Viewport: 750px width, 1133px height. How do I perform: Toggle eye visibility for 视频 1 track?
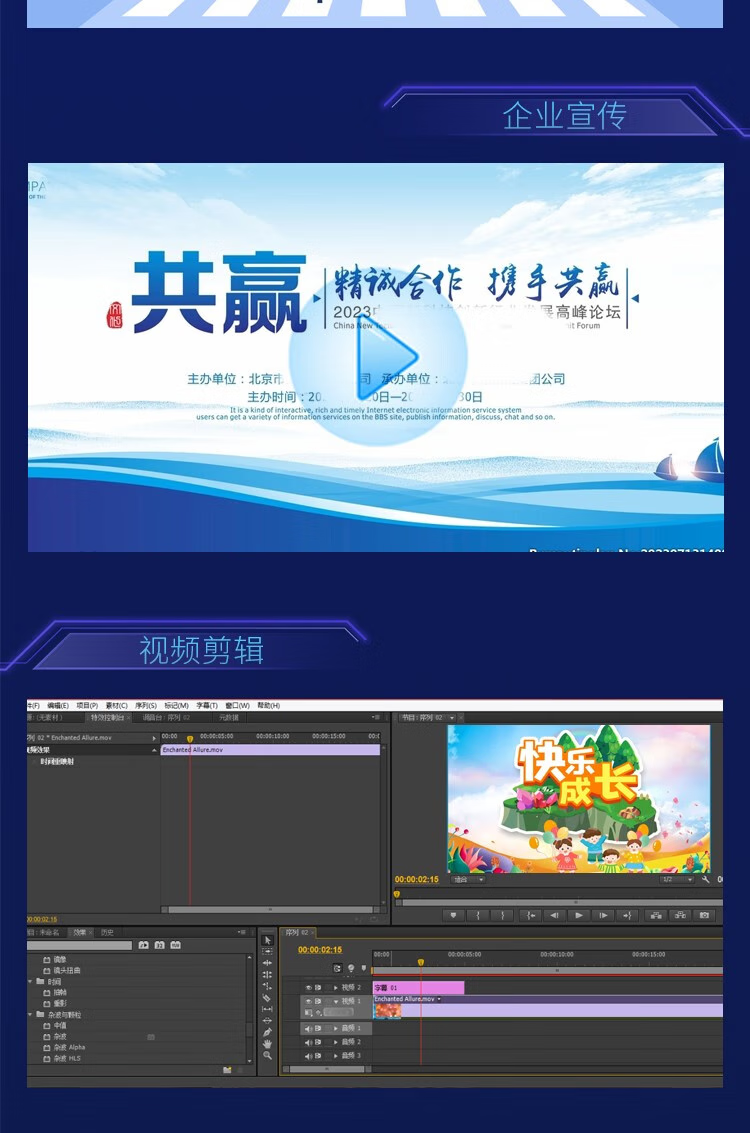click(309, 1001)
